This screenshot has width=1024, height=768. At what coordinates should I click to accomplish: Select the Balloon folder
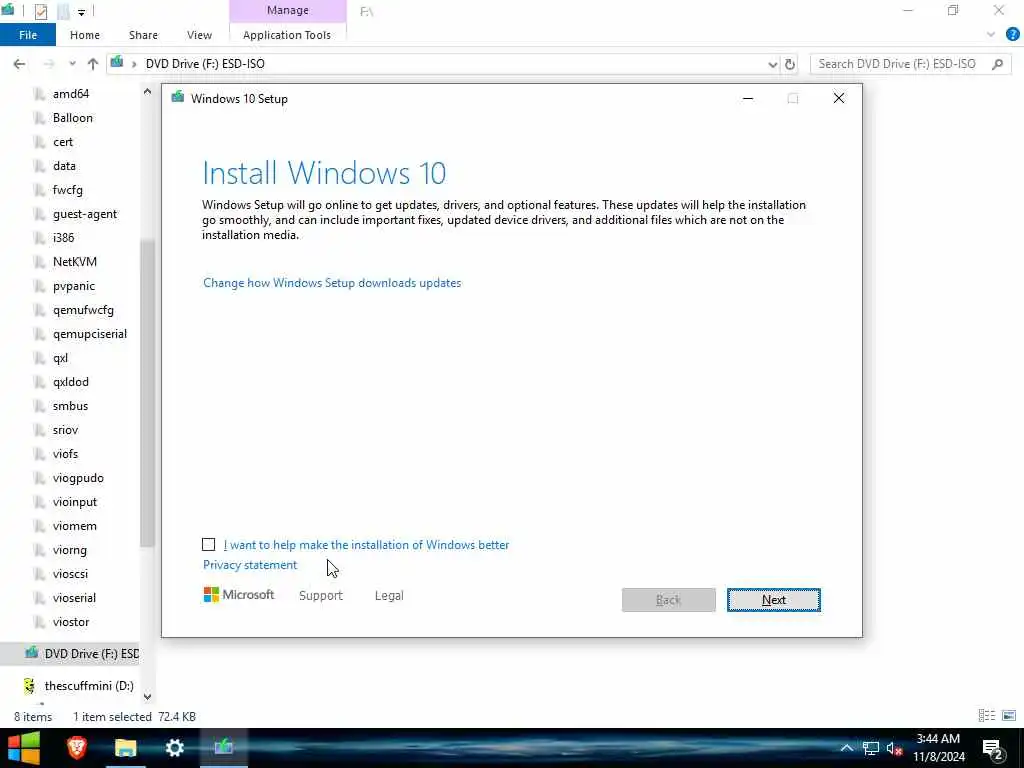click(x=72, y=118)
